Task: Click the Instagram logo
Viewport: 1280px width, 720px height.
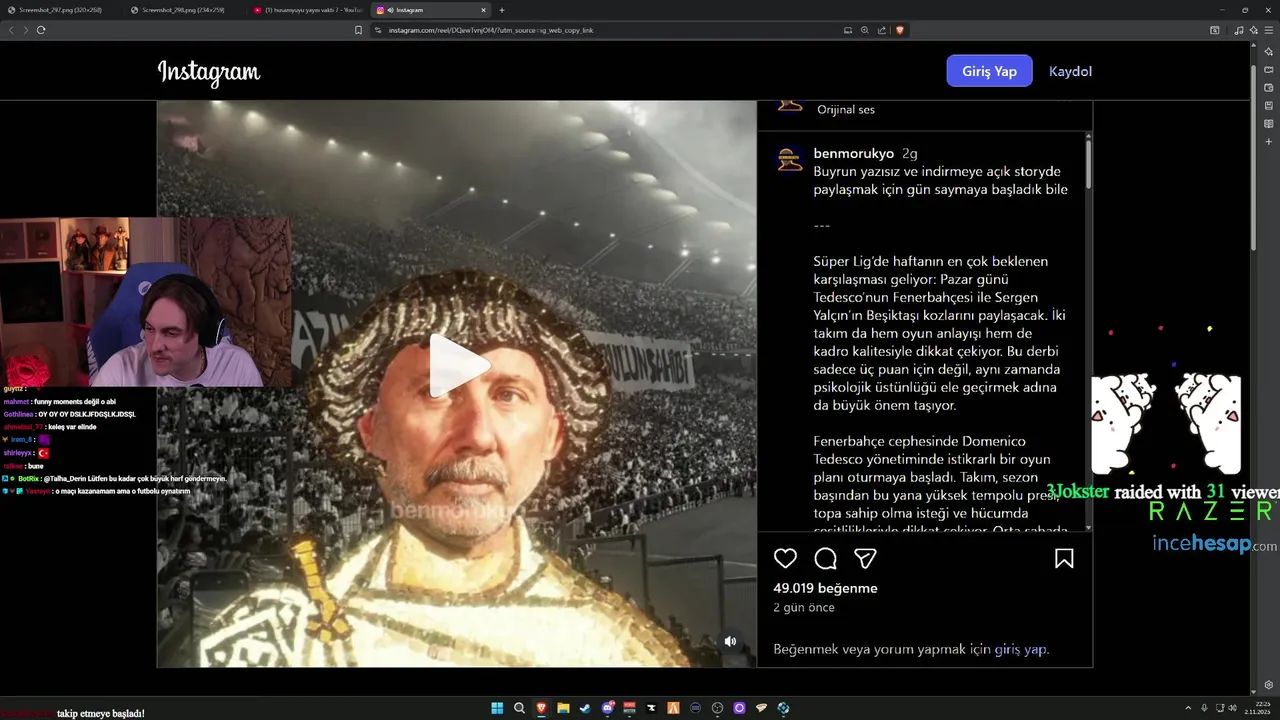Action: pyautogui.click(x=209, y=72)
